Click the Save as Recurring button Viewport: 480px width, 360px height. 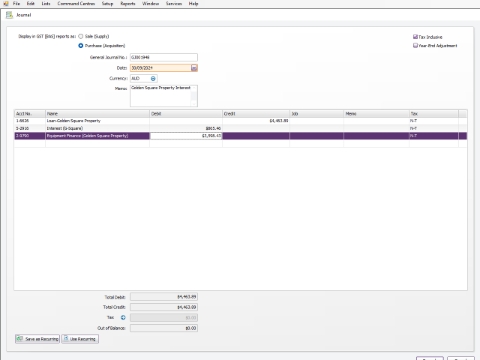37,339
